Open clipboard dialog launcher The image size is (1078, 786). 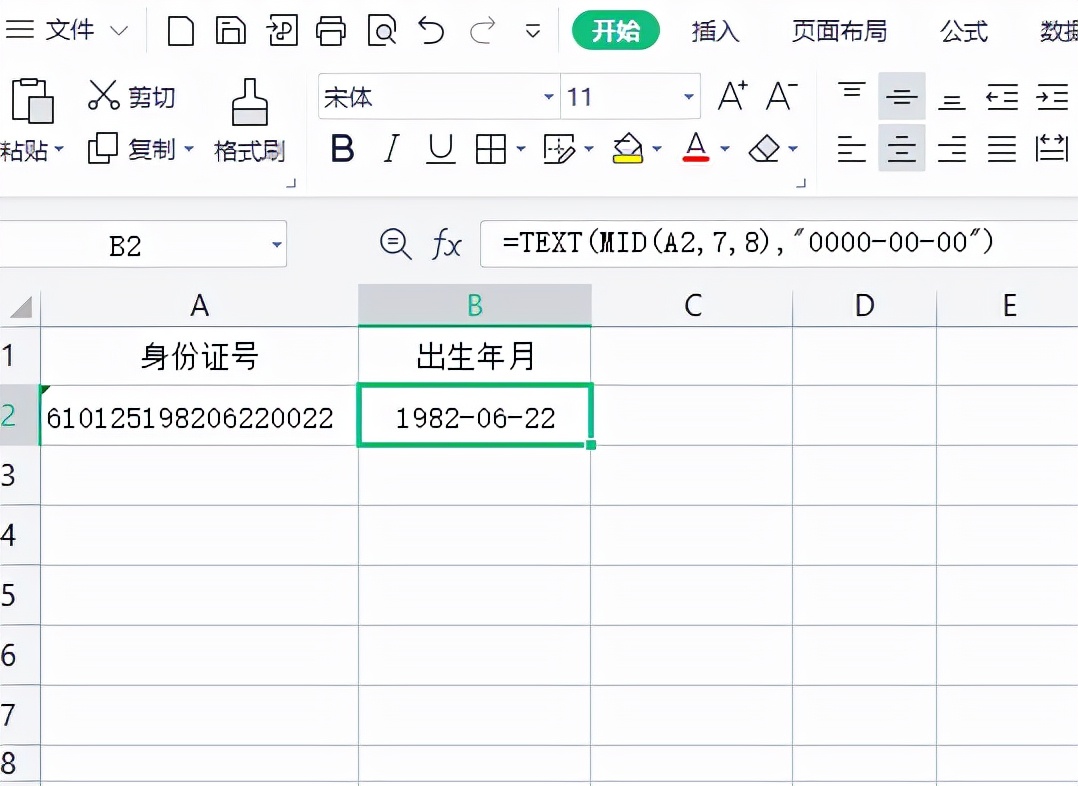291,183
